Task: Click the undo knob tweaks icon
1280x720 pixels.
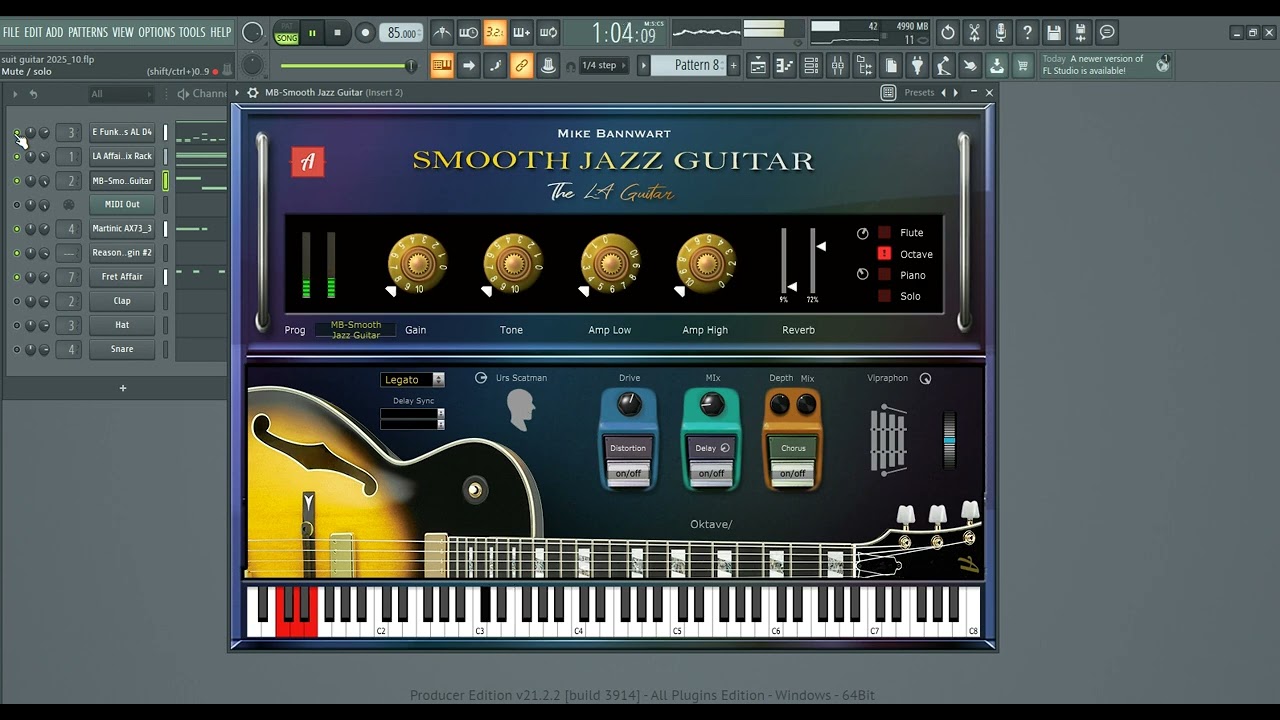Action: 33,94
